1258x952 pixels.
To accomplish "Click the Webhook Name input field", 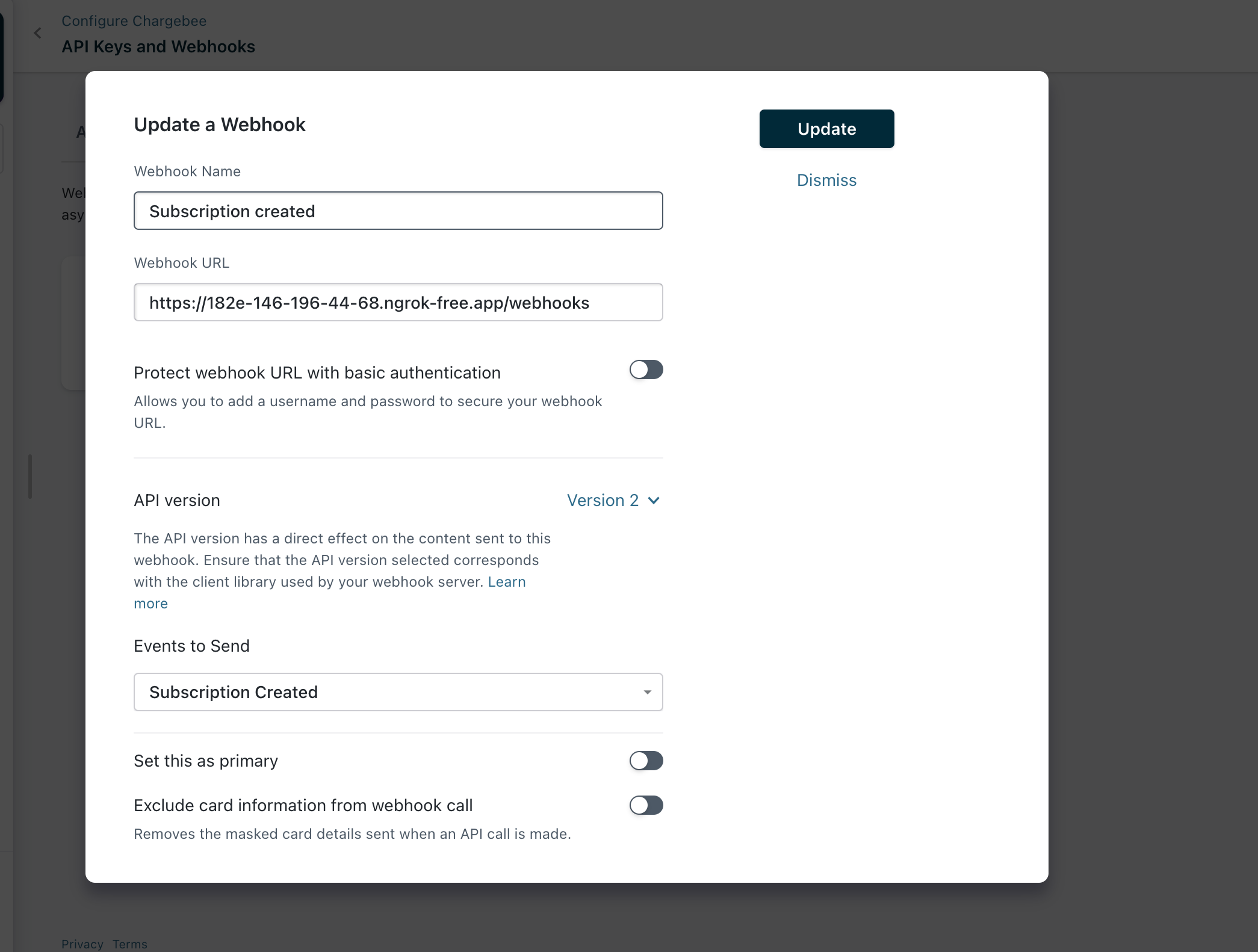I will click(398, 210).
